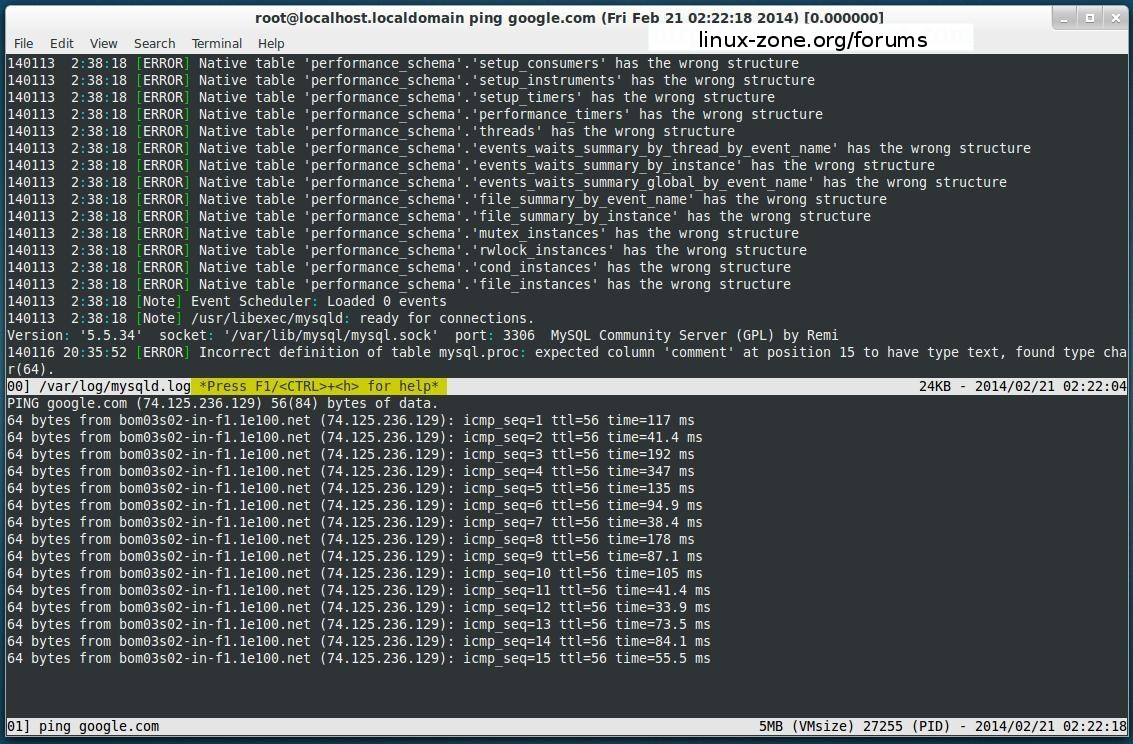The height and width of the screenshot is (744, 1133).
Task: Click the linux-zone.org/forums link
Action: [811, 40]
